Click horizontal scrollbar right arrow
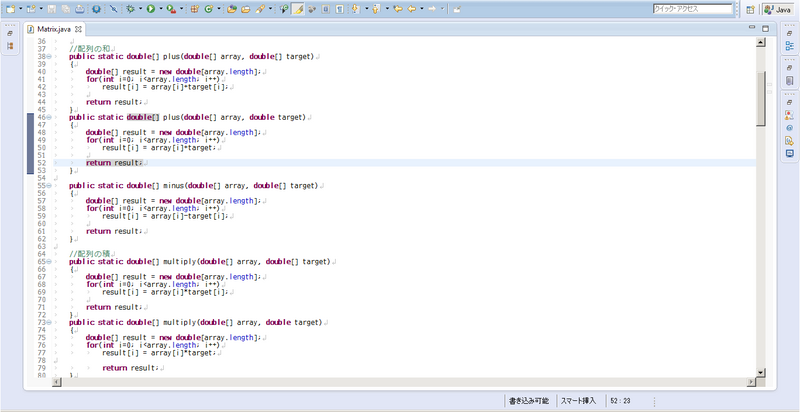 [x=752, y=382]
